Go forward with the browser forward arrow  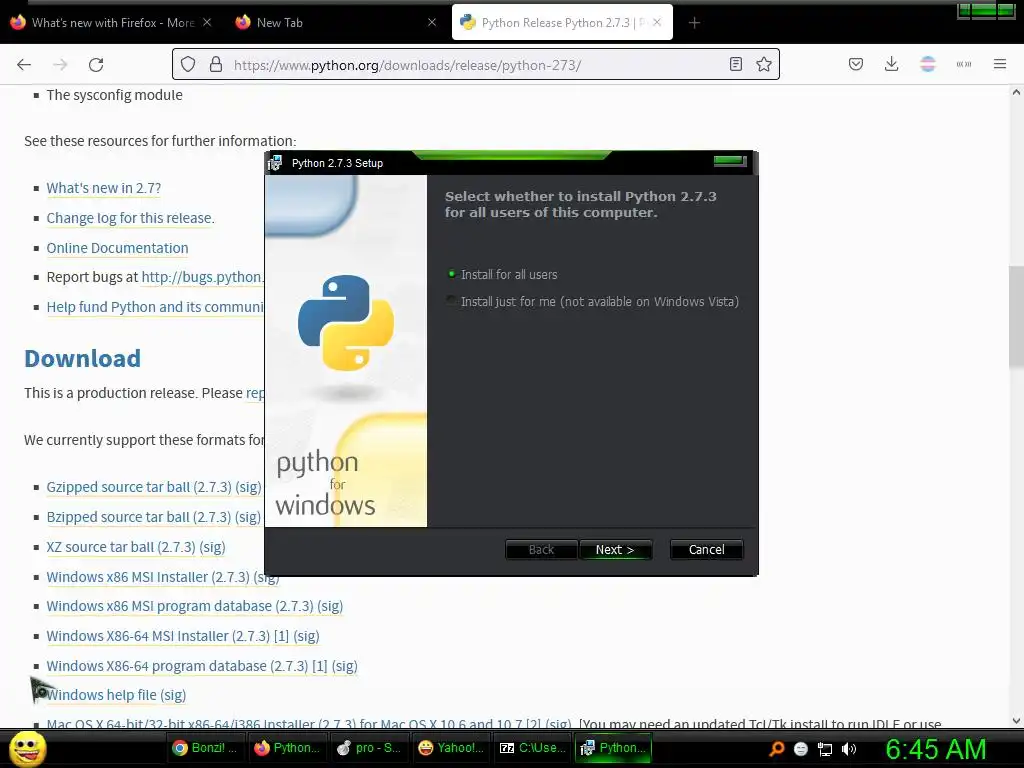pos(60,65)
